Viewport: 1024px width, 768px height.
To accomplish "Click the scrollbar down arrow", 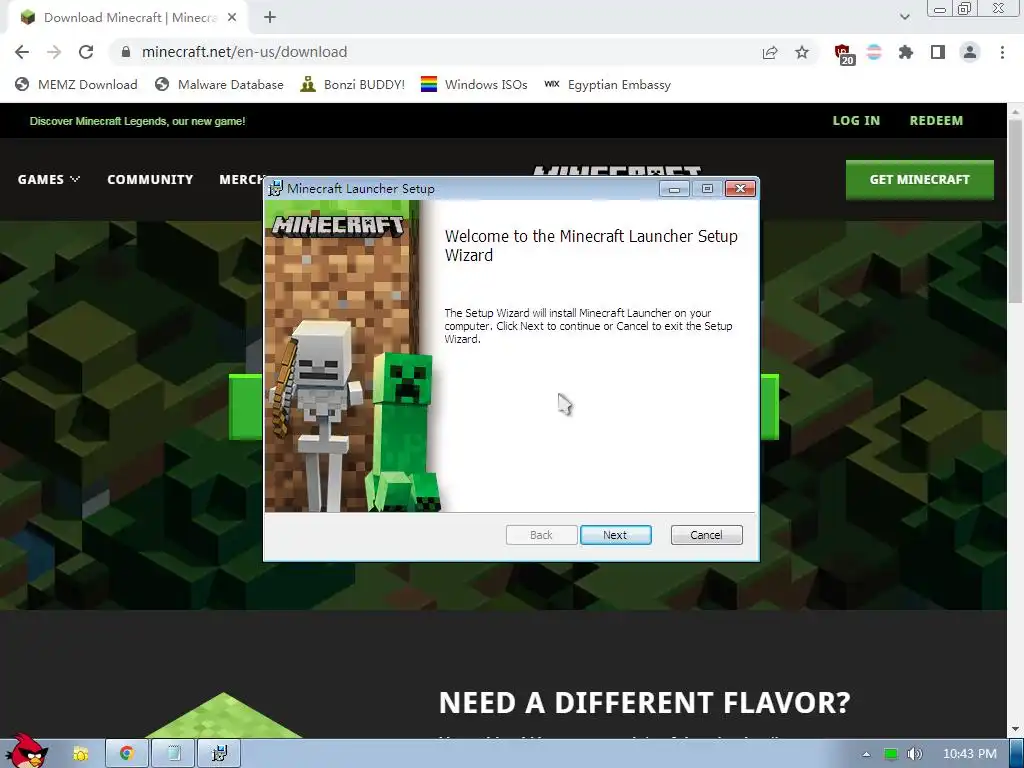I will 1016,730.
